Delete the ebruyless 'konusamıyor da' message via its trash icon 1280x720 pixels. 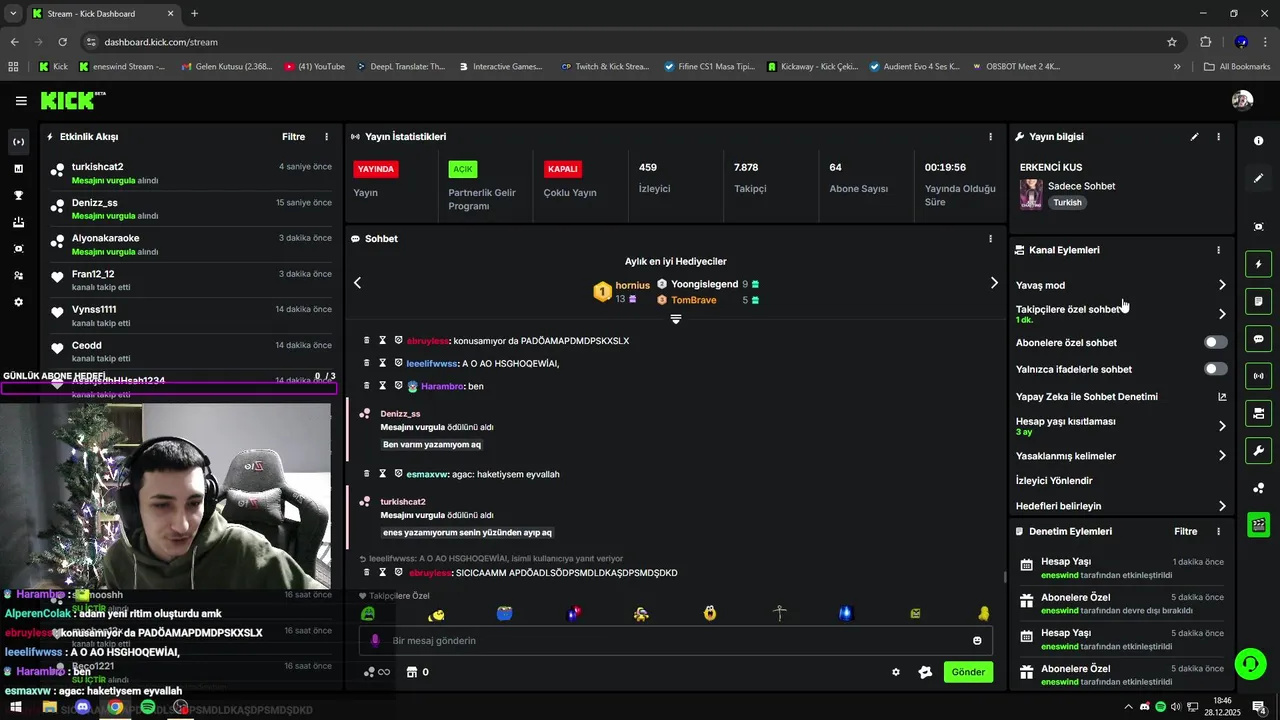367,341
